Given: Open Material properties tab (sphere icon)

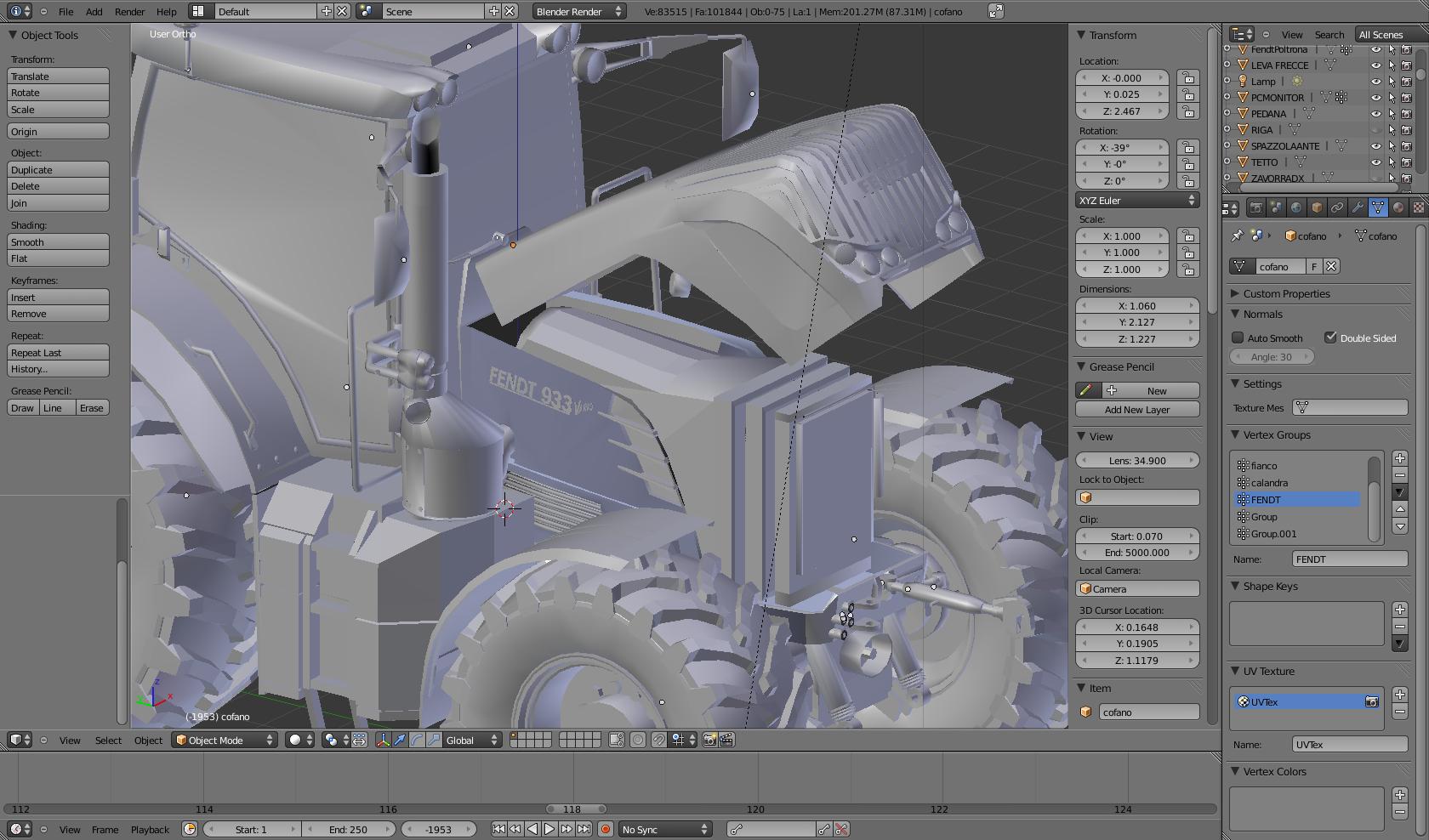Looking at the screenshot, I should tap(1398, 207).
